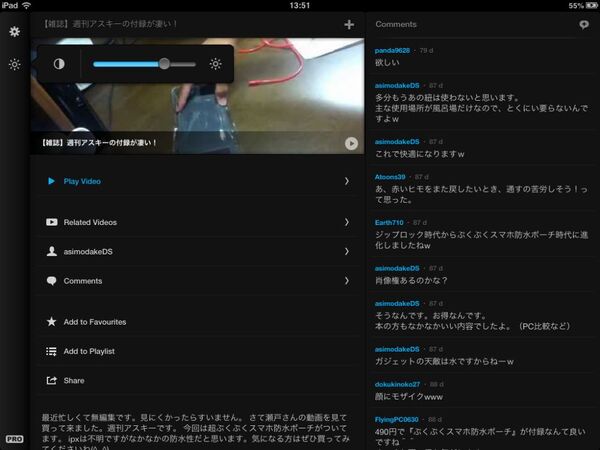
Task: Select the comment 肖像権あるのかな?
Action: (411, 280)
